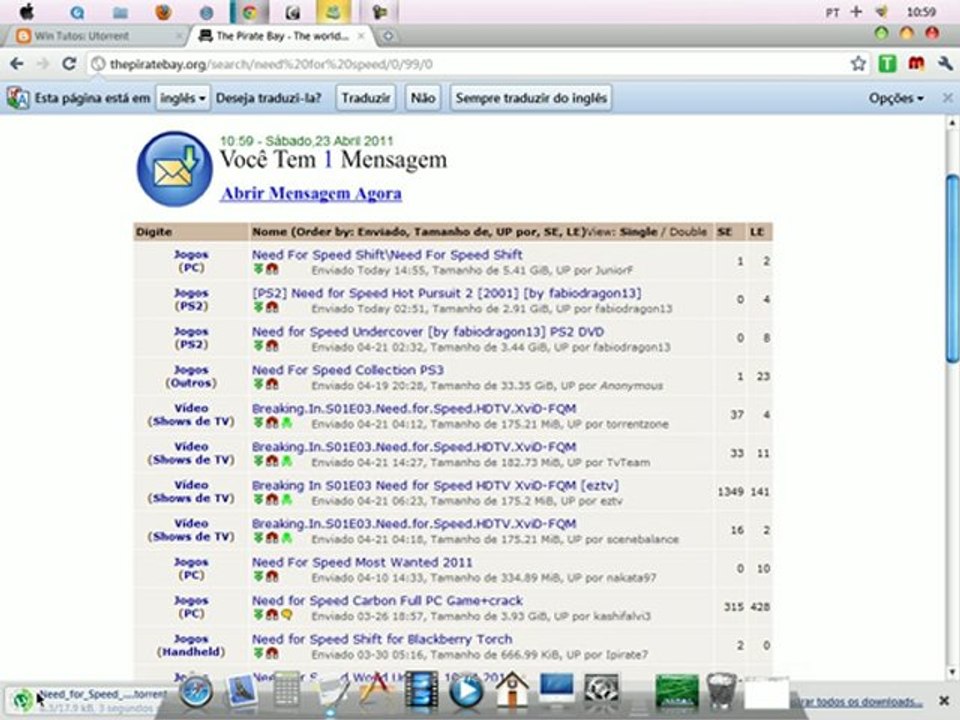The width and height of the screenshot is (960, 720).
Task: Open Need for Speed Shift for Blackberry Torch
Action: point(382,639)
